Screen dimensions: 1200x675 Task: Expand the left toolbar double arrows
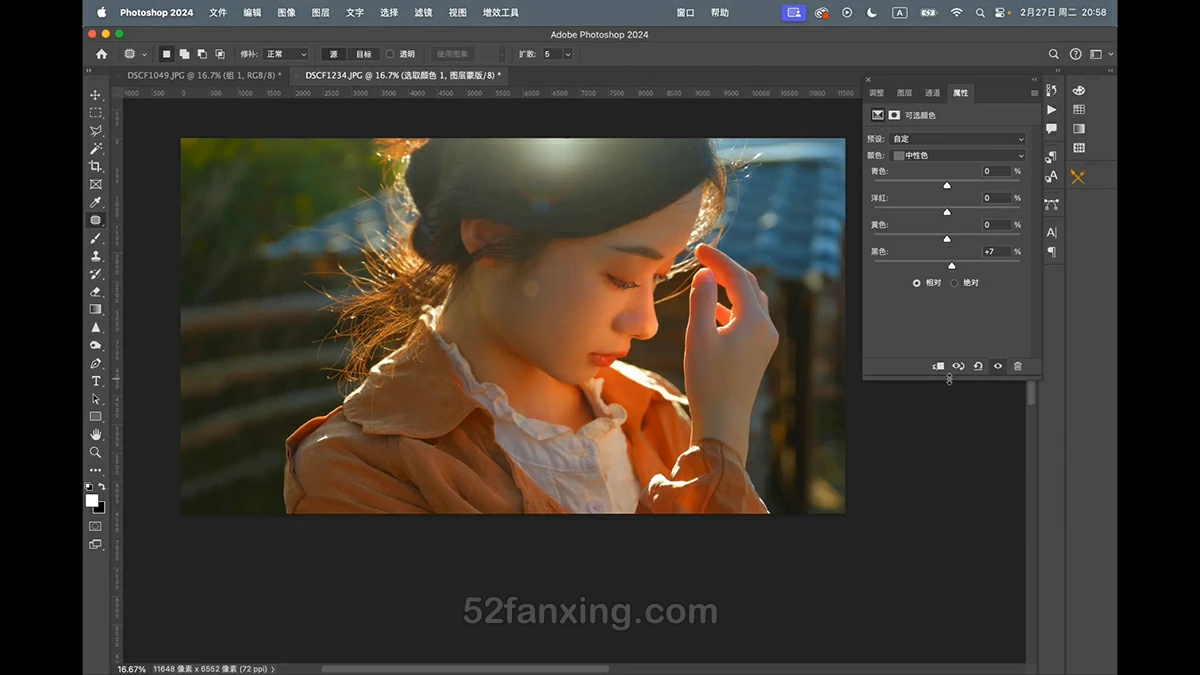(88, 72)
